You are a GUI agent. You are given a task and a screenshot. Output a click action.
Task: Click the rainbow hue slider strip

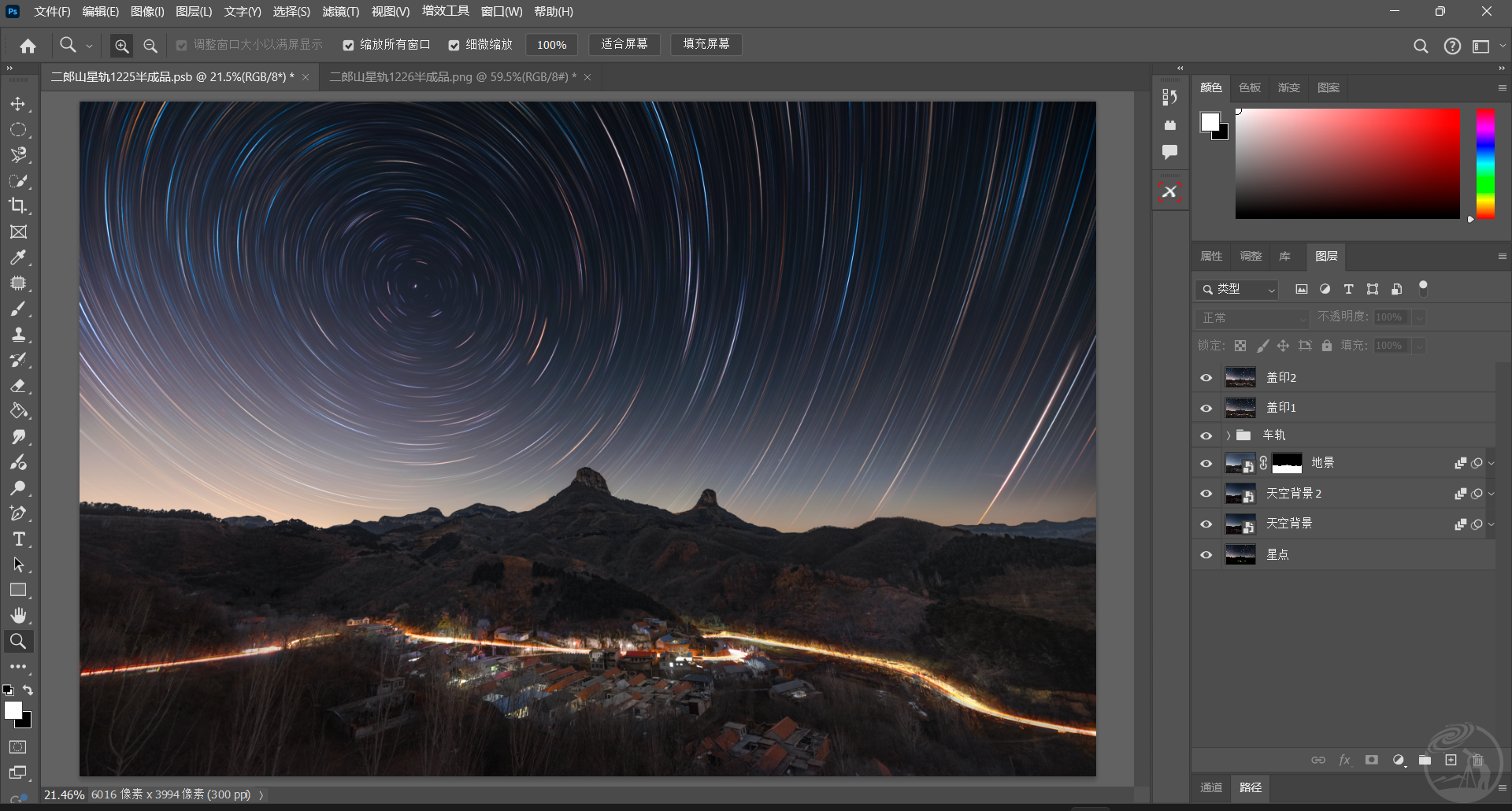pyautogui.click(x=1484, y=163)
